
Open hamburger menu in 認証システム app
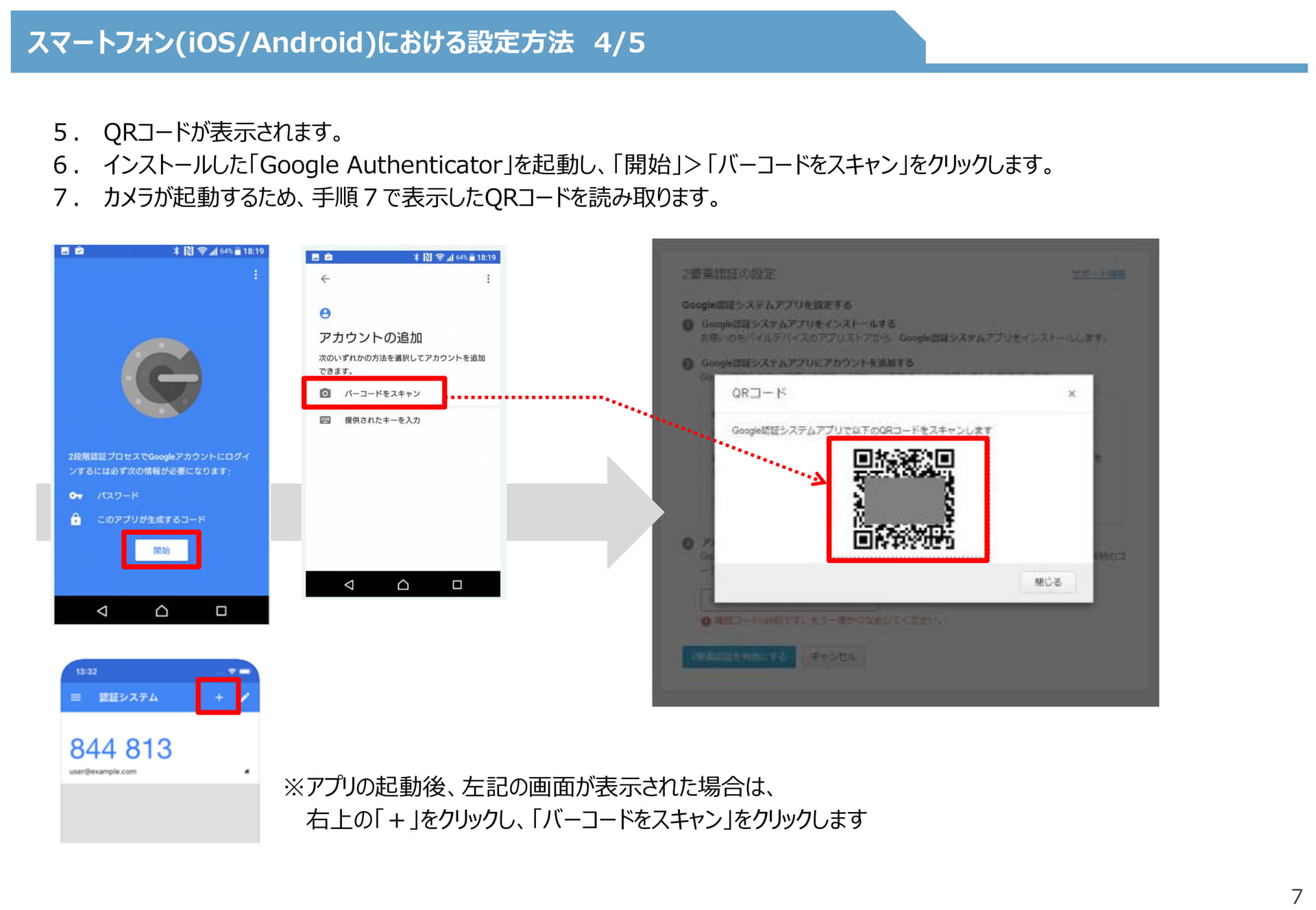pyautogui.click(x=76, y=697)
